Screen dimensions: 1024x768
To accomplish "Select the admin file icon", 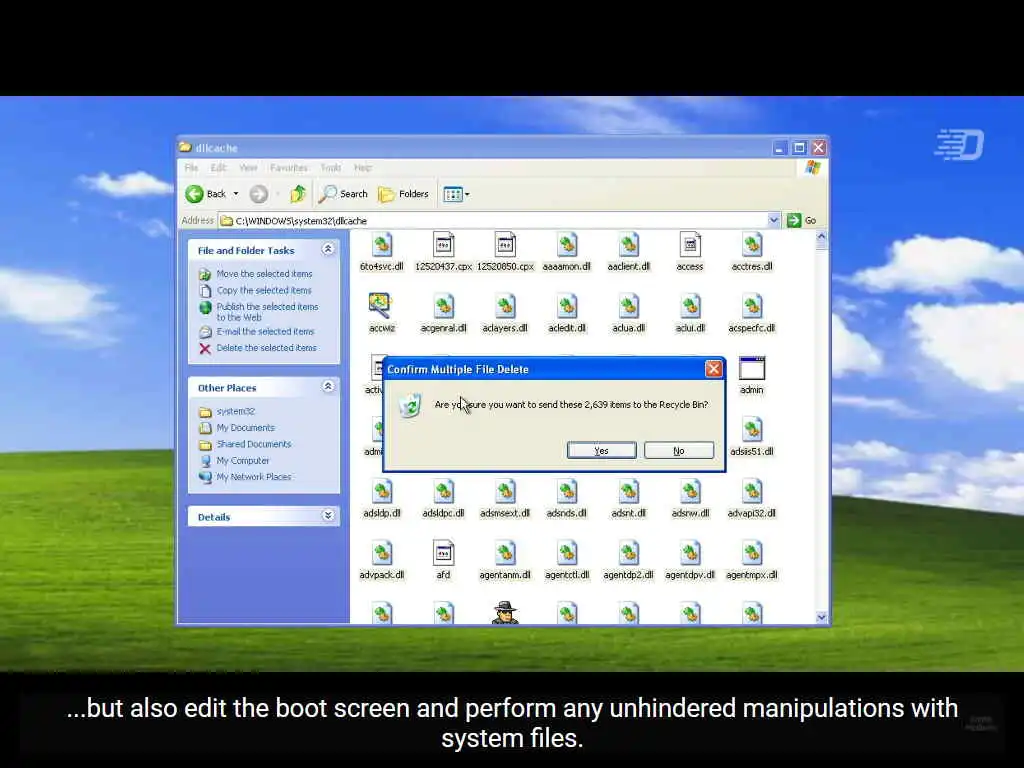I will coord(752,368).
